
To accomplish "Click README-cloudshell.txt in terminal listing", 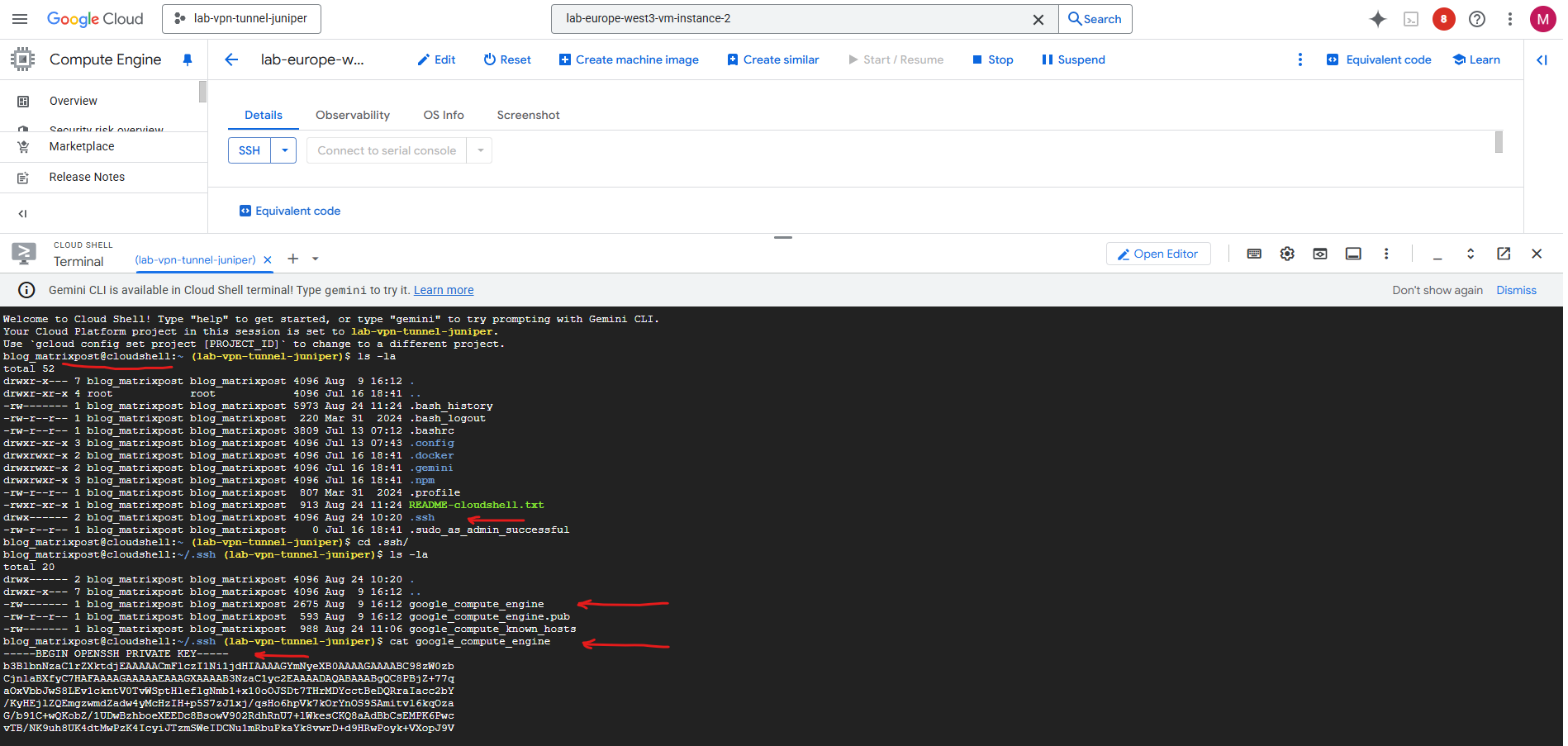I will (x=477, y=505).
